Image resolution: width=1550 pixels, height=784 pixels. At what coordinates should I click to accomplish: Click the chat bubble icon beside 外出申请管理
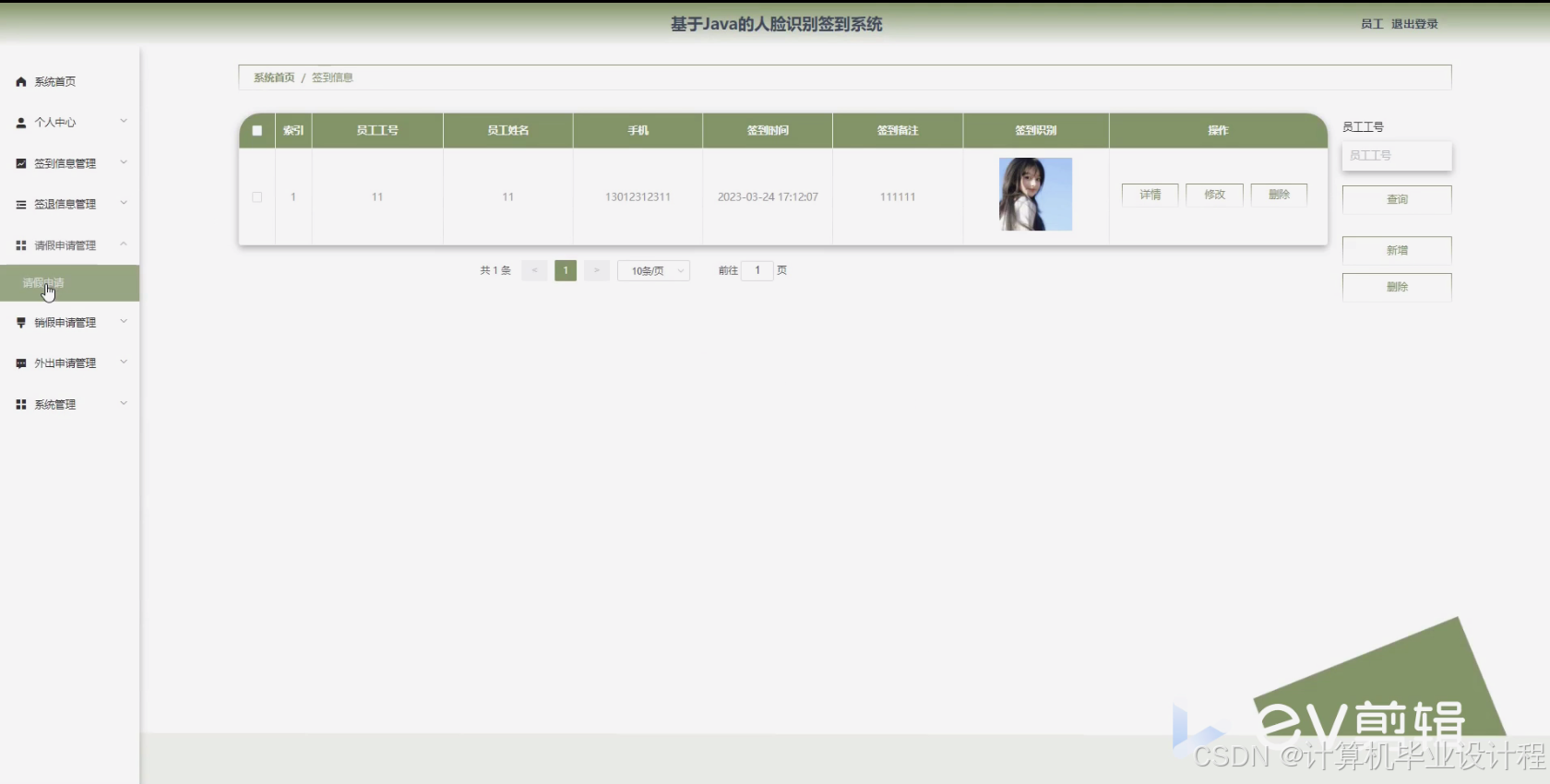click(21, 363)
